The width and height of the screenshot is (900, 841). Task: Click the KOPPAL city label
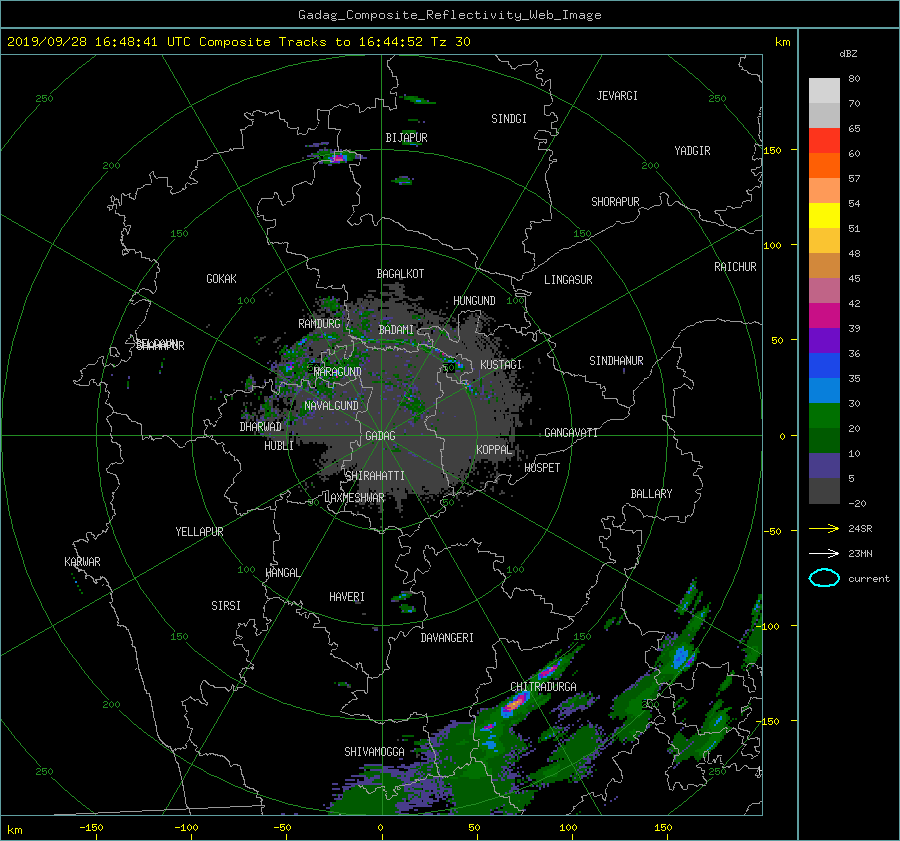(x=494, y=450)
